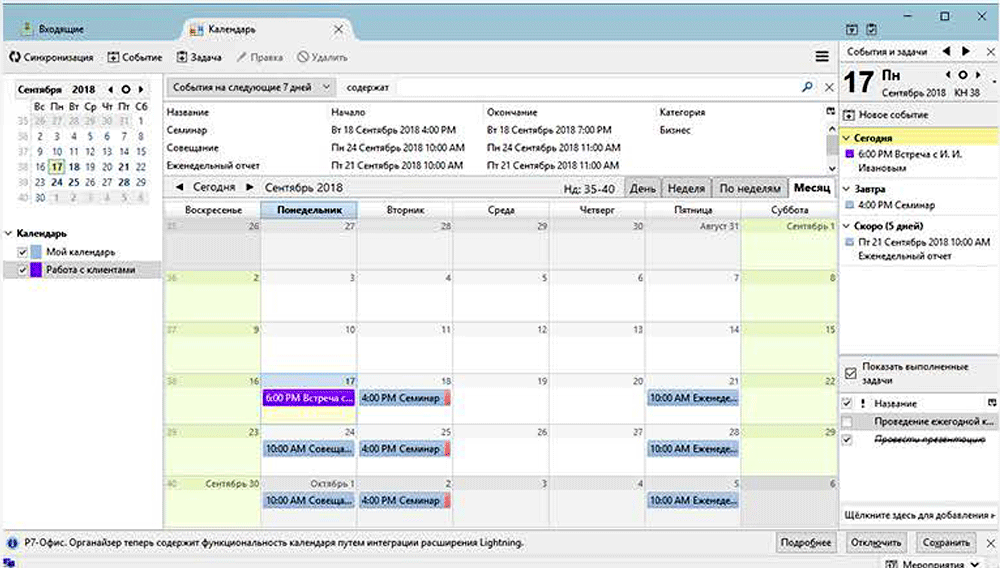This screenshot has height=568, width=1000.
Task: Click the search magnifier icon
Action: [807, 87]
